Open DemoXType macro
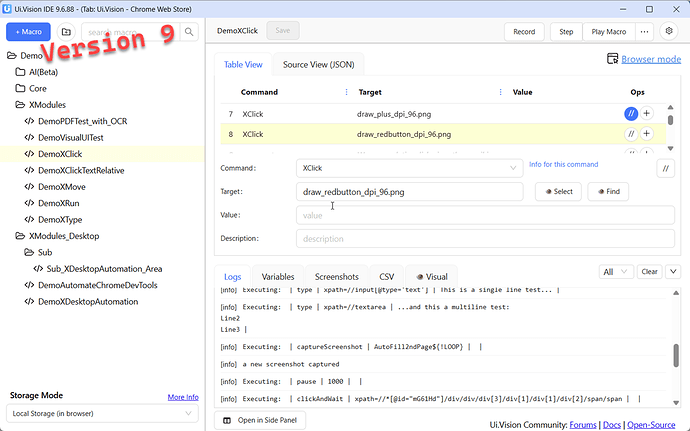 click(60, 220)
